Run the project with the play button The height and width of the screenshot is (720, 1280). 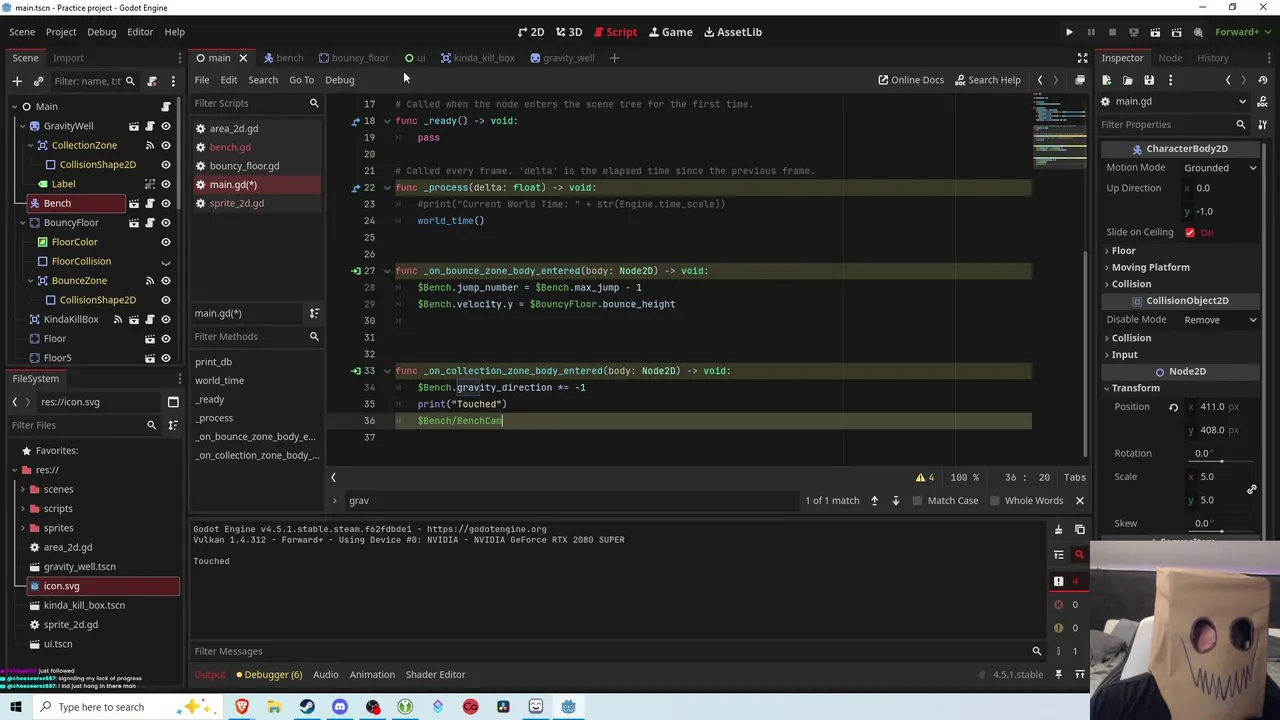pyautogui.click(x=1069, y=32)
